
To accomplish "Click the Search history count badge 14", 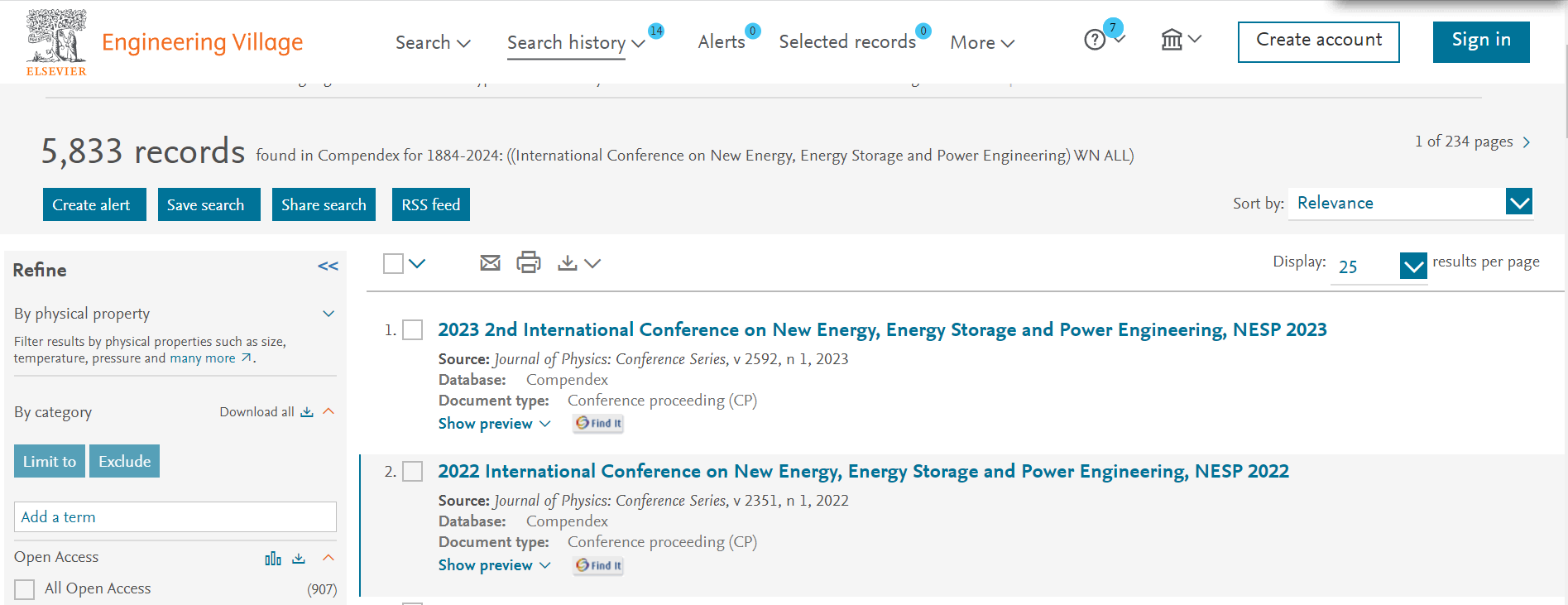I will pyautogui.click(x=656, y=31).
